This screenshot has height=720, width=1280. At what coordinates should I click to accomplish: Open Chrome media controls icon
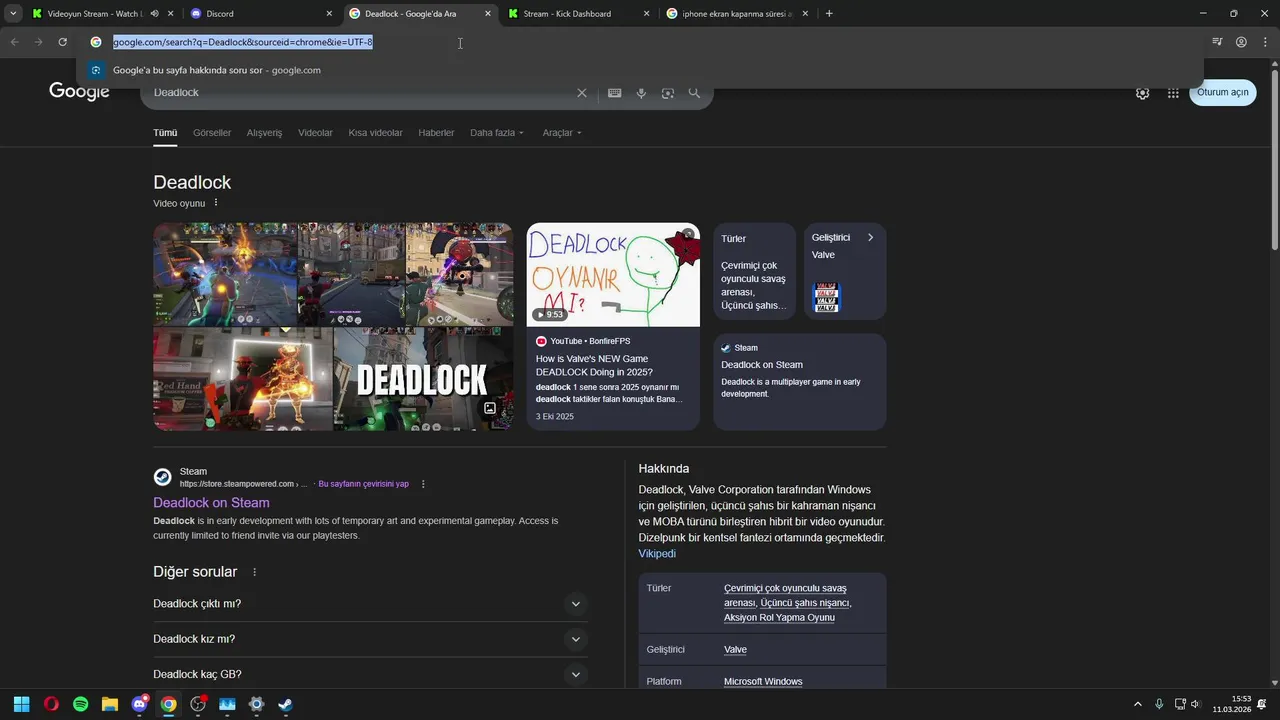tap(1217, 42)
